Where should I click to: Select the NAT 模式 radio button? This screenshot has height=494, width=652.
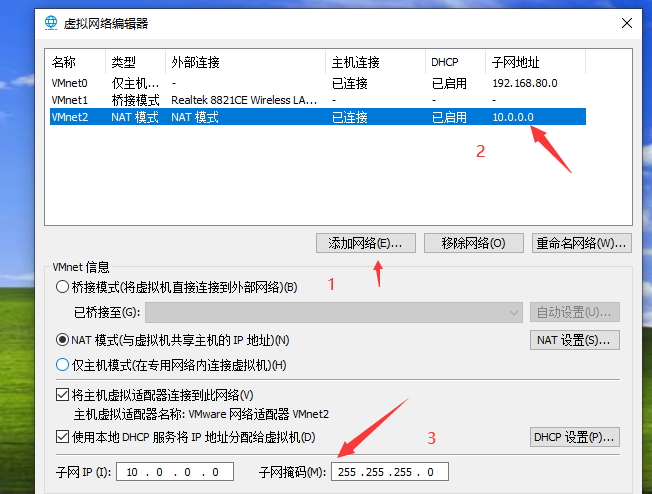62,340
